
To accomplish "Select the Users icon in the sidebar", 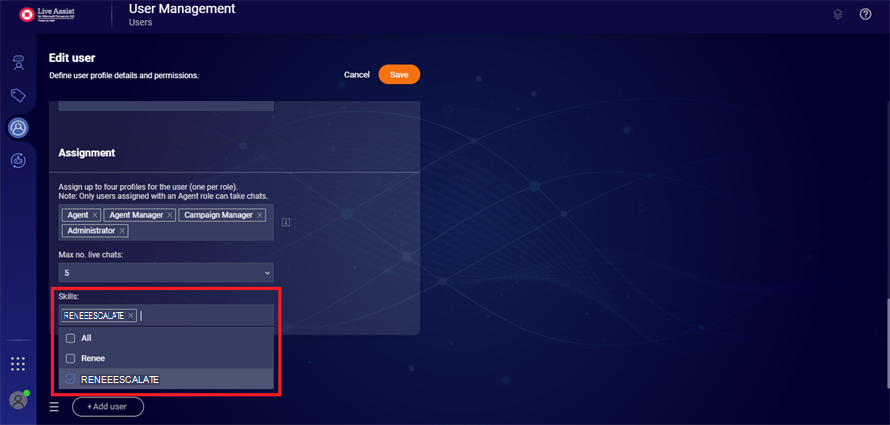I will (18, 128).
